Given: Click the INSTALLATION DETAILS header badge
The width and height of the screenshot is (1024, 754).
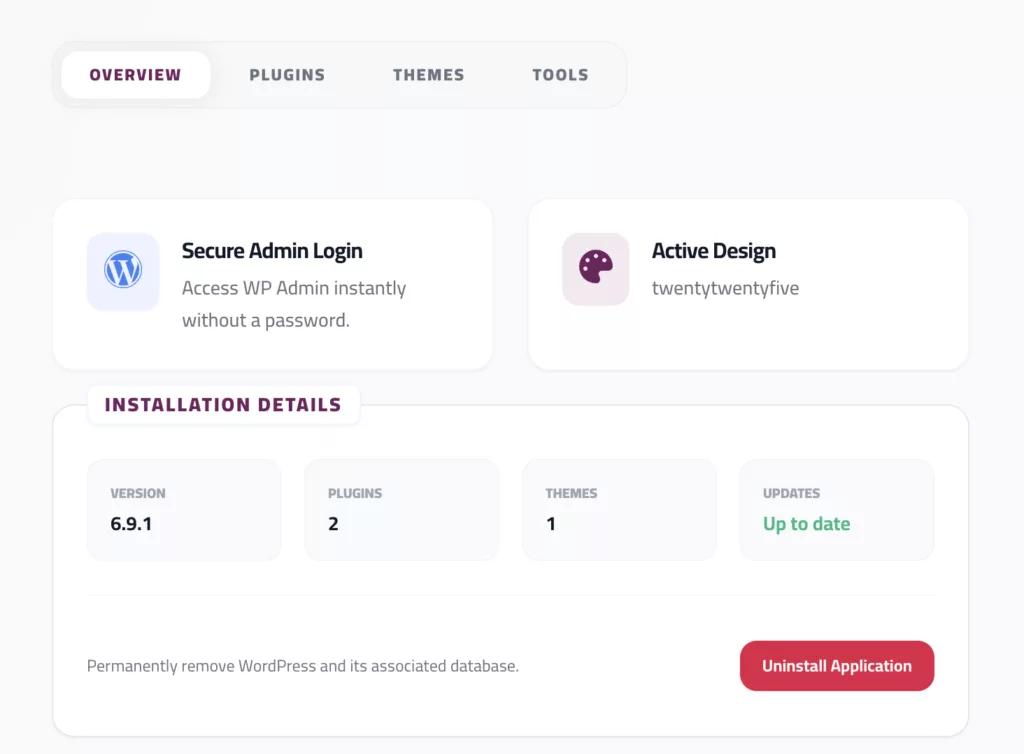Looking at the screenshot, I should [x=223, y=405].
